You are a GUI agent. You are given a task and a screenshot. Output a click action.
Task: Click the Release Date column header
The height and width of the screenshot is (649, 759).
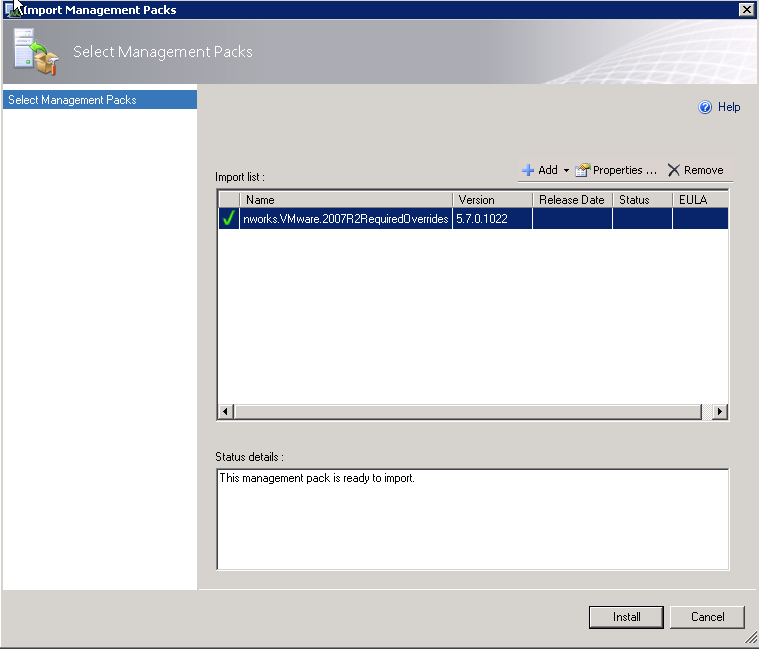coord(572,199)
